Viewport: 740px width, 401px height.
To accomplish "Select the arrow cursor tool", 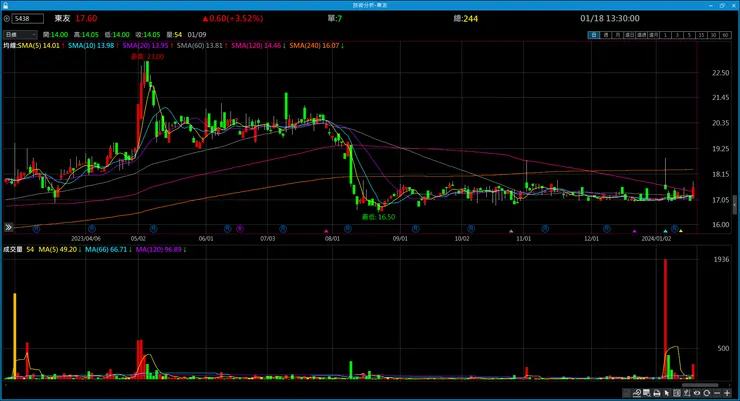I will pyautogui.click(x=666, y=393).
